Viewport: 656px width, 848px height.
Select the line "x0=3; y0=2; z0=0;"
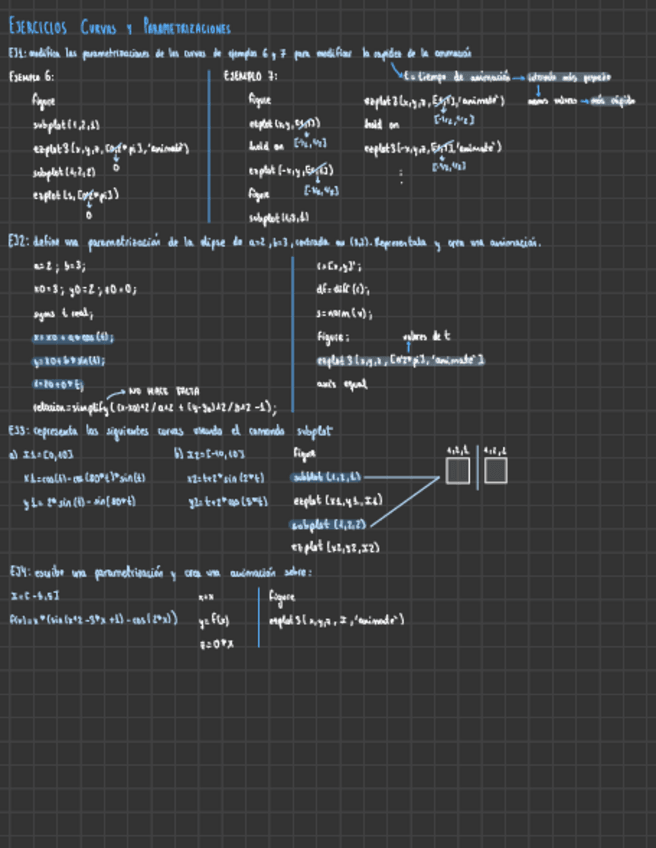pos(85,289)
